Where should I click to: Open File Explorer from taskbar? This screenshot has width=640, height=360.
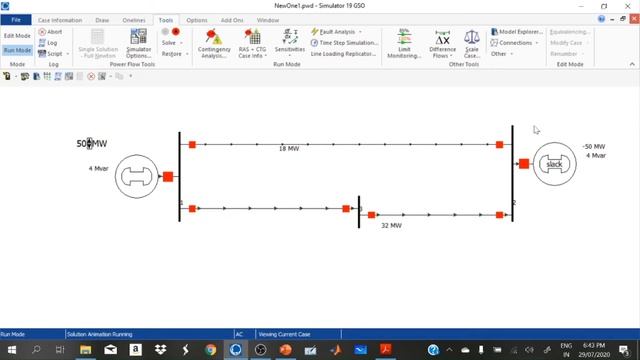pyautogui.click(x=85, y=350)
